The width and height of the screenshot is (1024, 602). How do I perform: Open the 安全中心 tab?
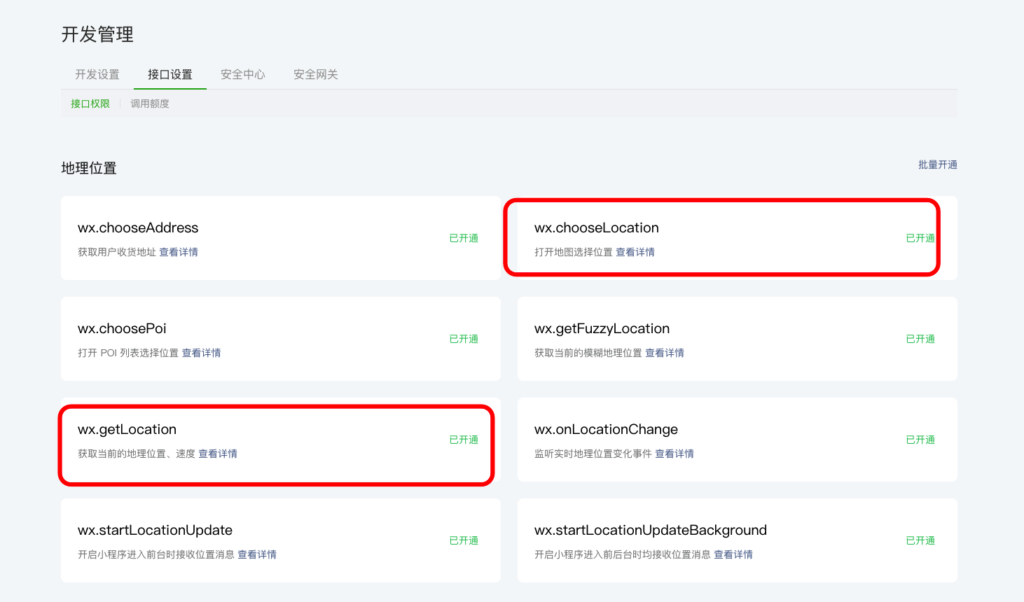point(243,75)
